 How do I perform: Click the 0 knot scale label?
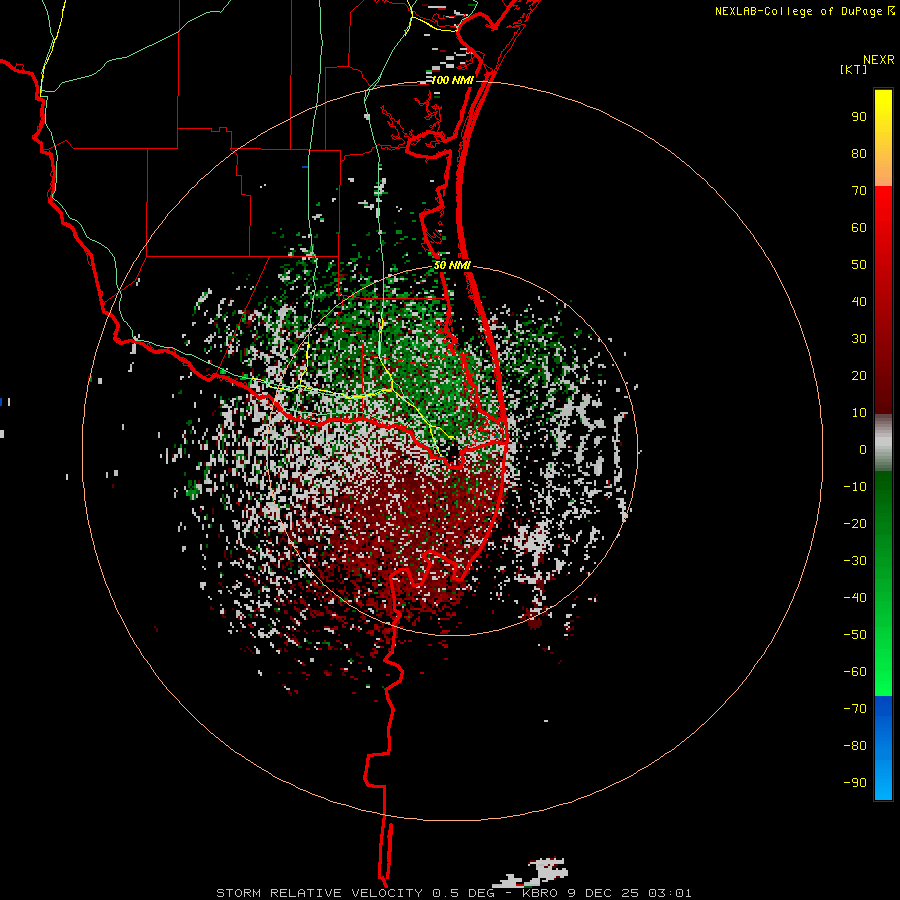[863, 450]
